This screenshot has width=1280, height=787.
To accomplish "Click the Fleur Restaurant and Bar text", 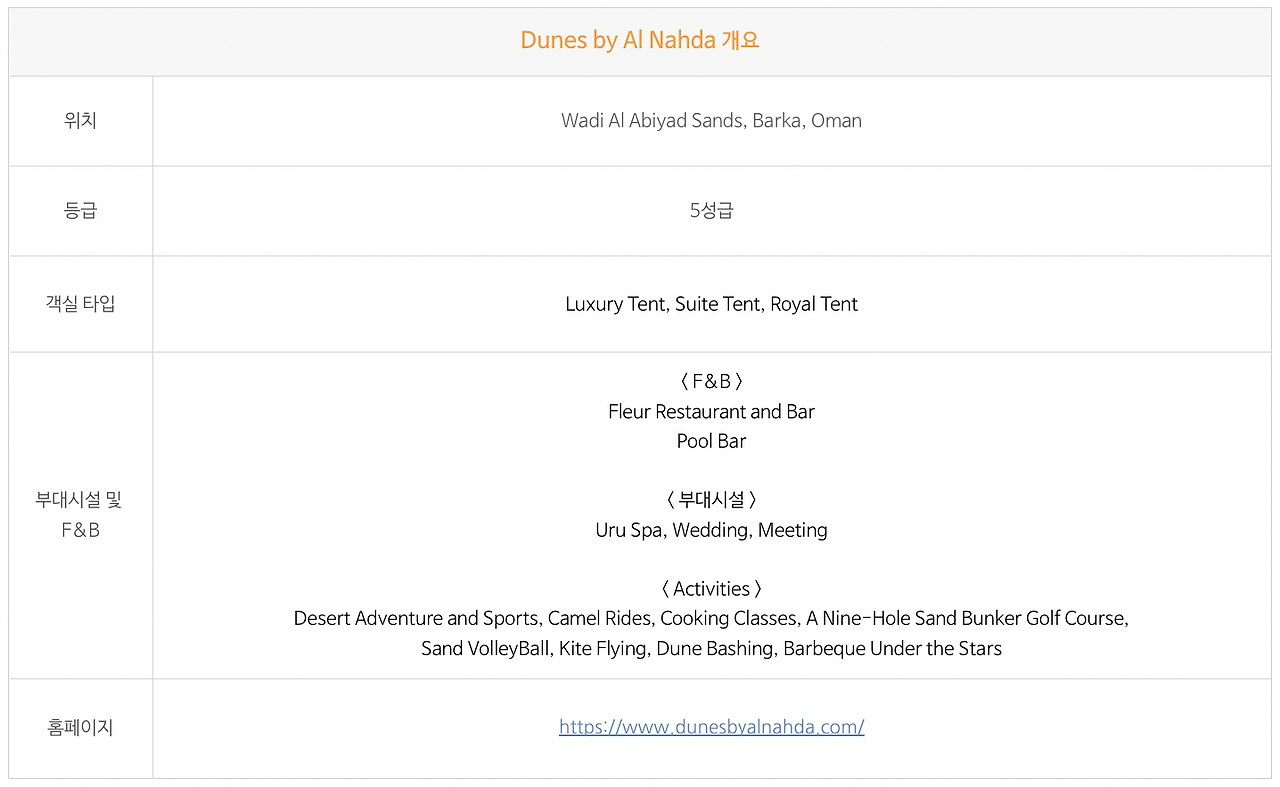I will [x=711, y=411].
